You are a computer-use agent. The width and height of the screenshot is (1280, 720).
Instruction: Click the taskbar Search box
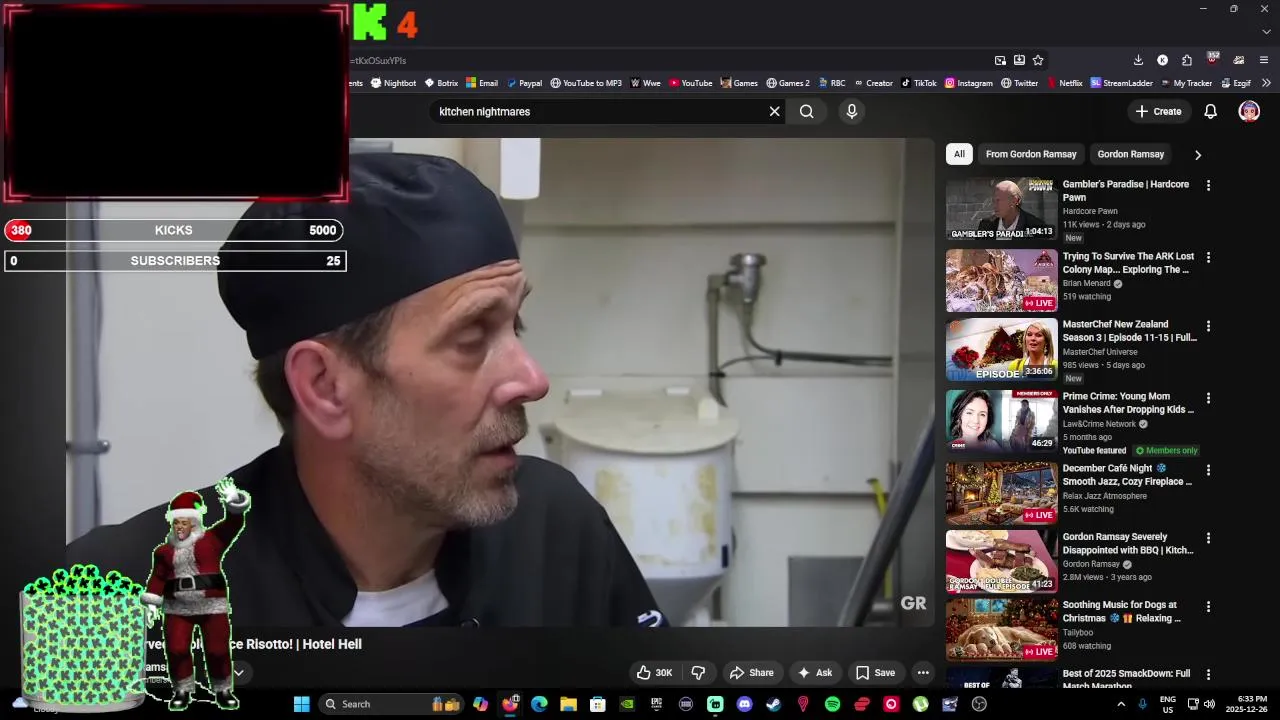[x=392, y=704]
